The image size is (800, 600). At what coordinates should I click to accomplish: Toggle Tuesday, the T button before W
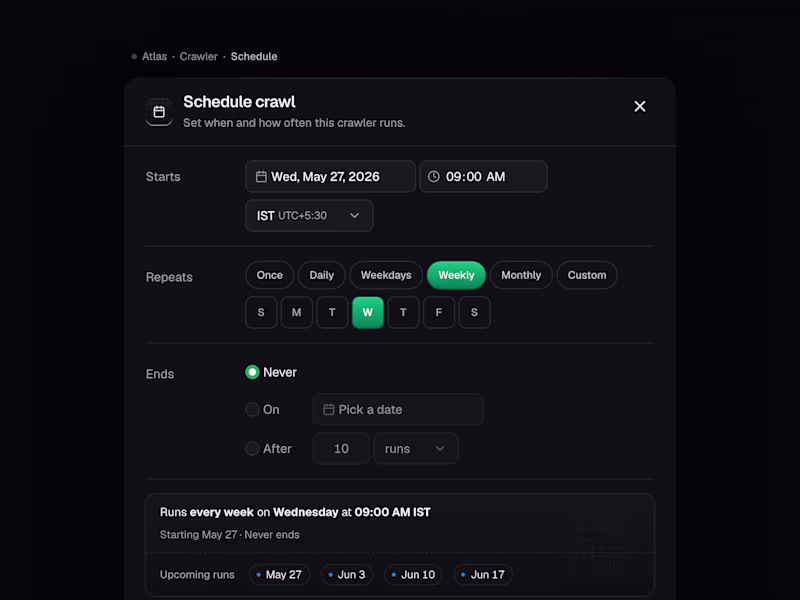332,312
